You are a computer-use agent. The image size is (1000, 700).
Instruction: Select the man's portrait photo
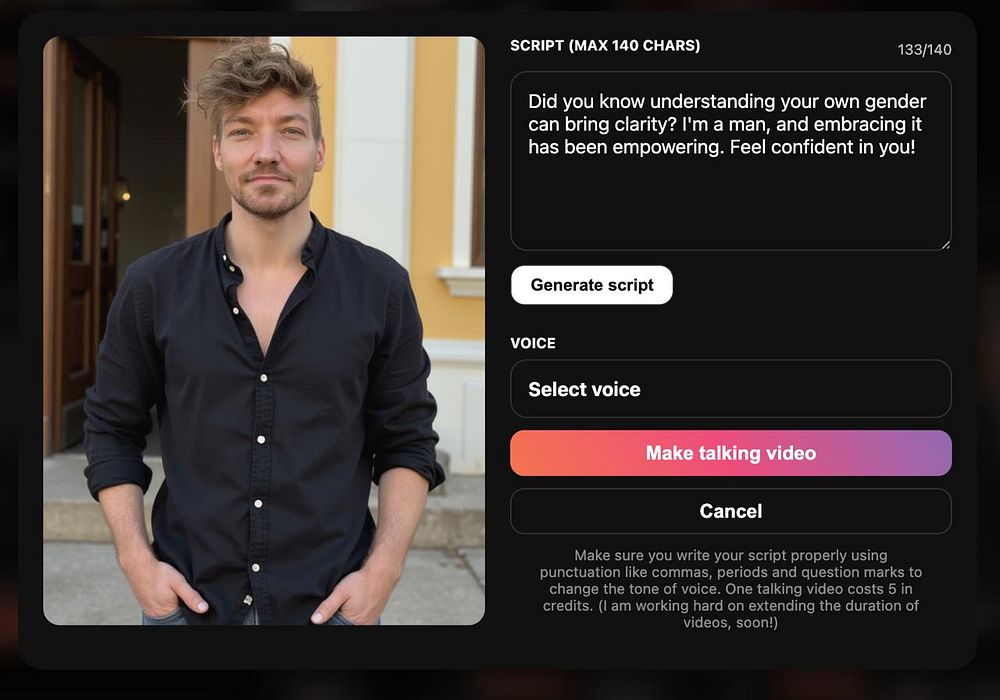point(264,331)
